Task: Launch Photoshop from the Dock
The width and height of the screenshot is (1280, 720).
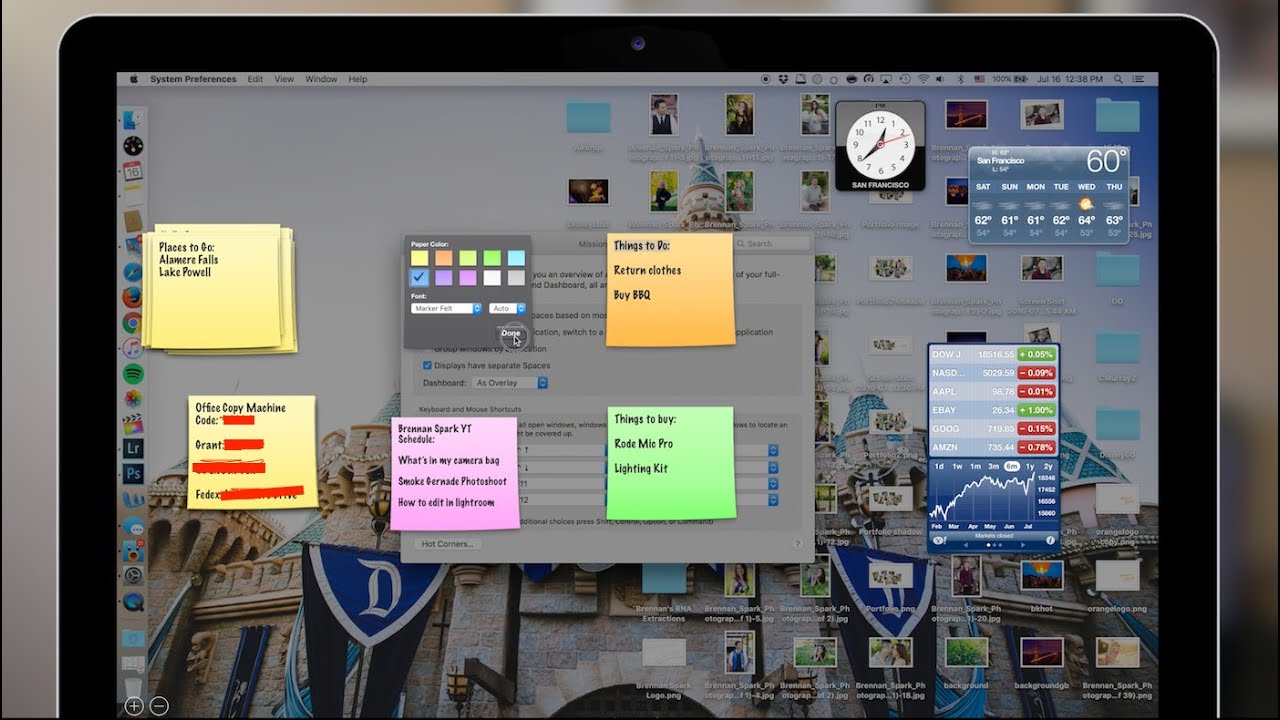Action: [133, 474]
